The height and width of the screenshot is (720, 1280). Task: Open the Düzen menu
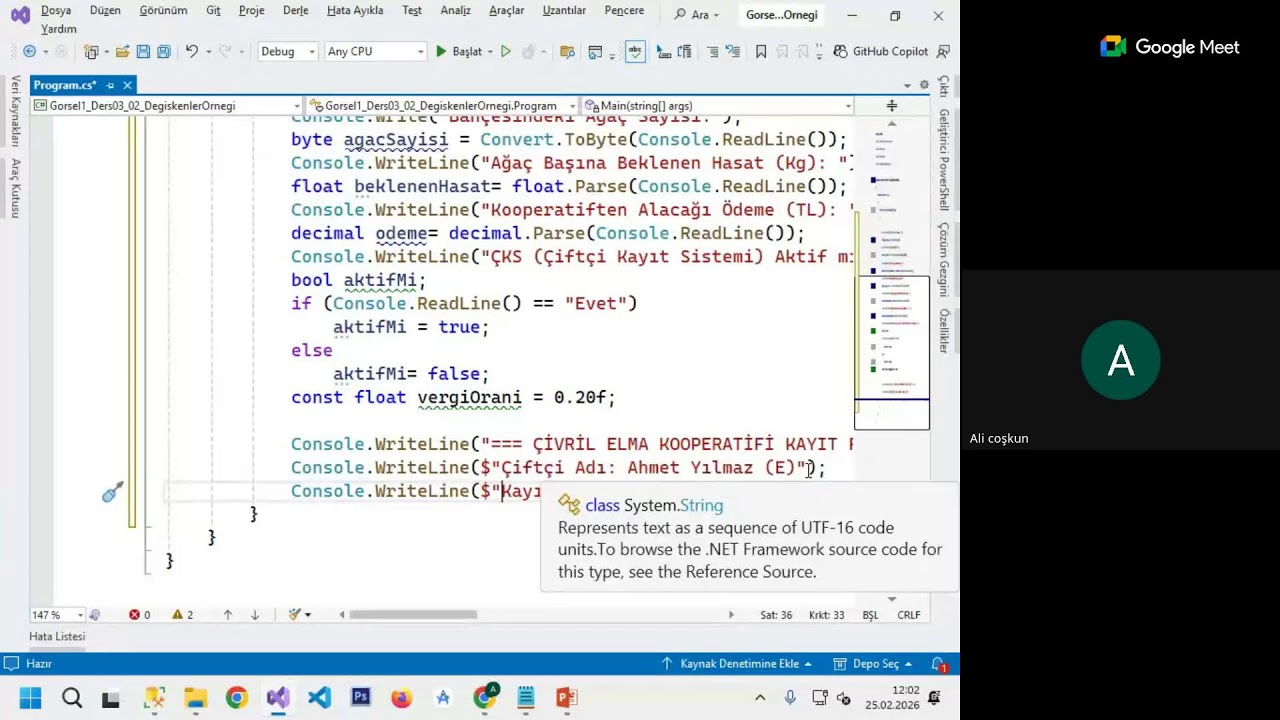[105, 10]
